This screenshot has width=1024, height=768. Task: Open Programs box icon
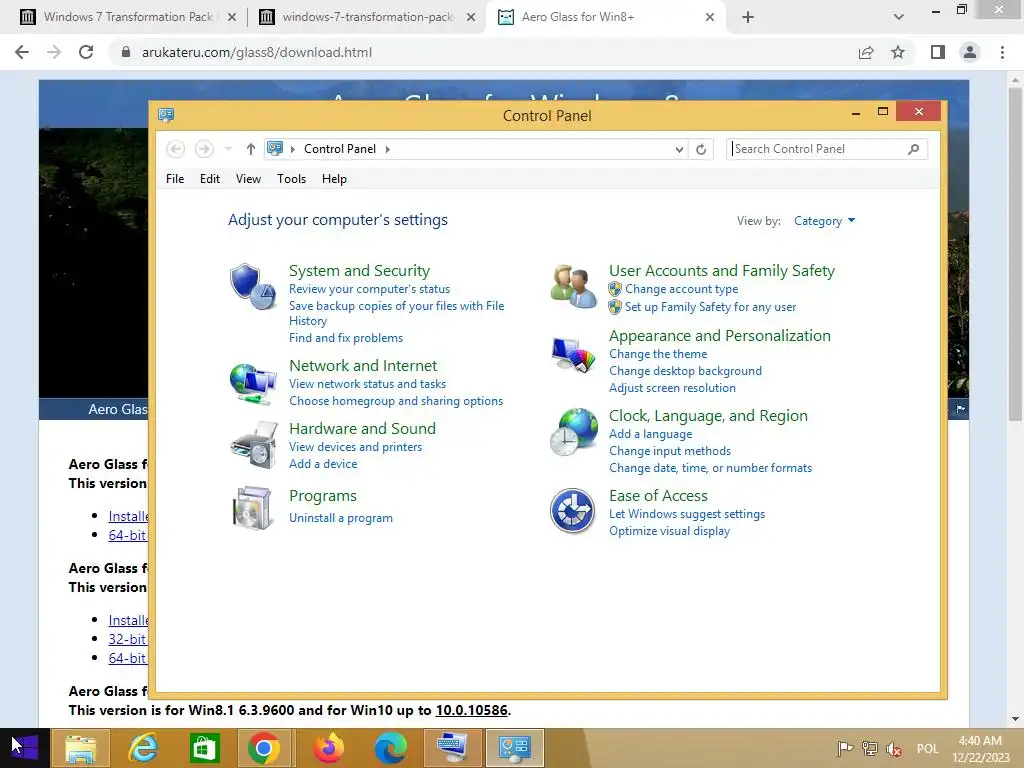pyautogui.click(x=253, y=507)
